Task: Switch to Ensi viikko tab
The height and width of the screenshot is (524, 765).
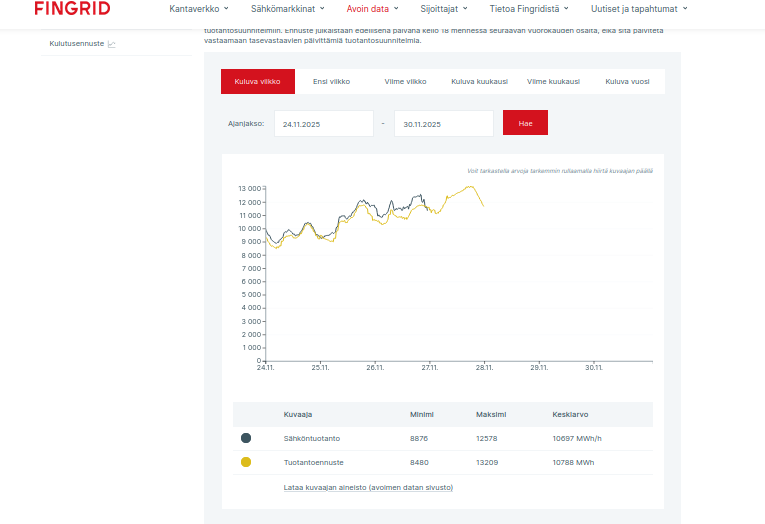Action: click(331, 82)
